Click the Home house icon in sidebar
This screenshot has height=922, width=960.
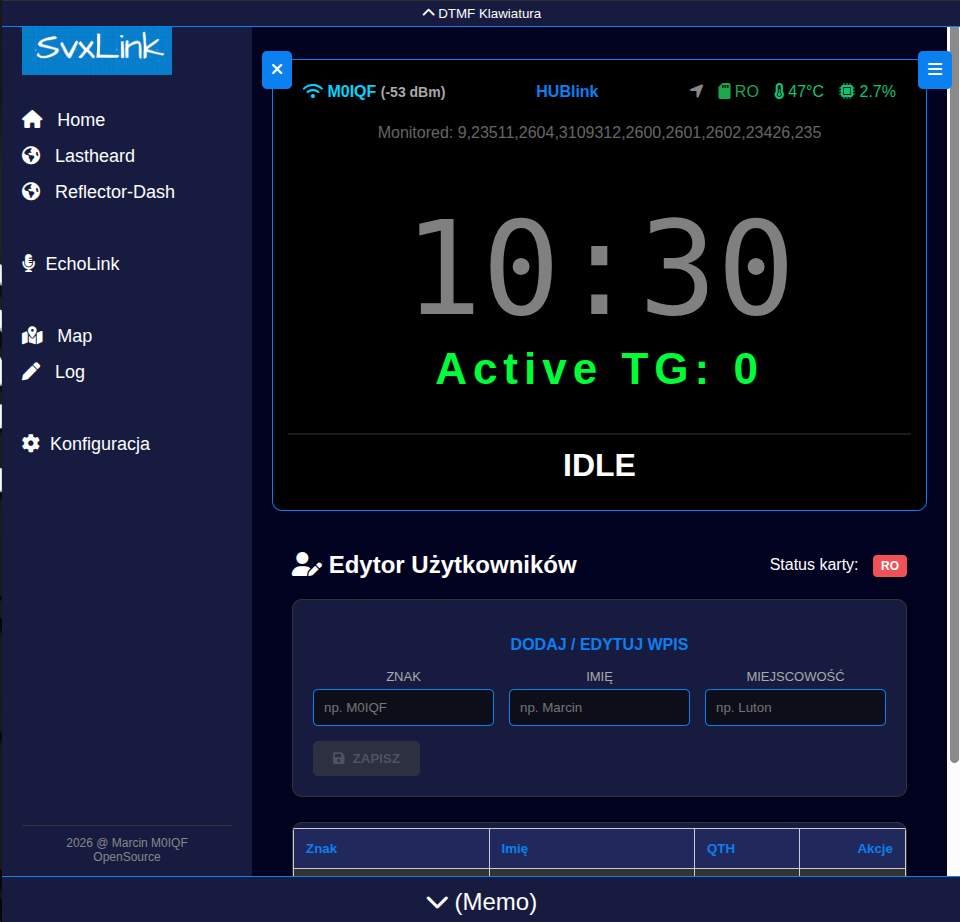(32, 120)
